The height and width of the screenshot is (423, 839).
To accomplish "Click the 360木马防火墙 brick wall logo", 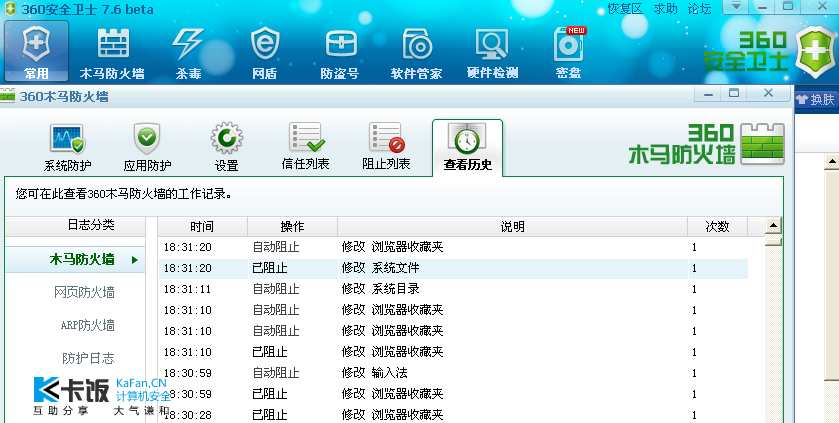I will pyautogui.click(x=762, y=143).
